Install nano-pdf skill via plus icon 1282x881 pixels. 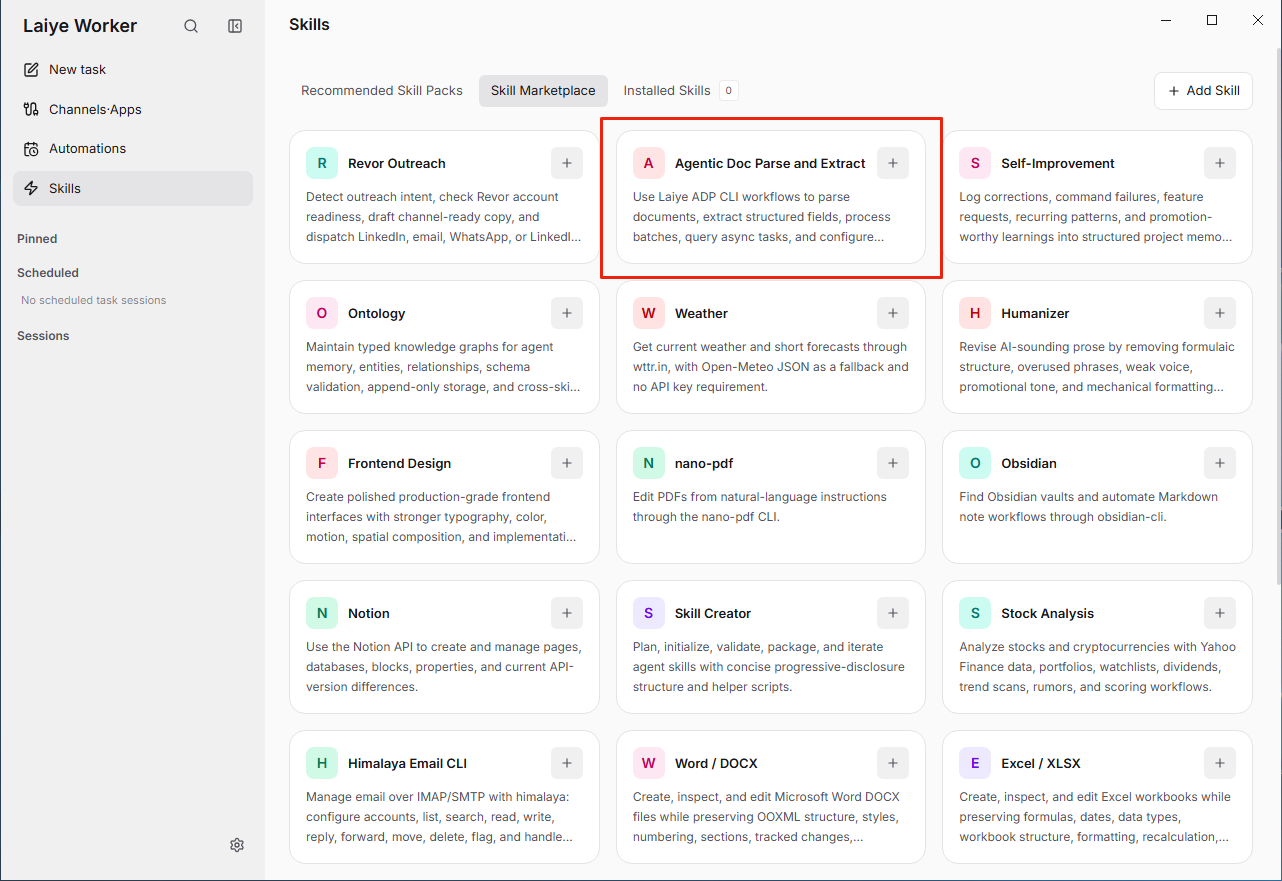click(x=893, y=463)
